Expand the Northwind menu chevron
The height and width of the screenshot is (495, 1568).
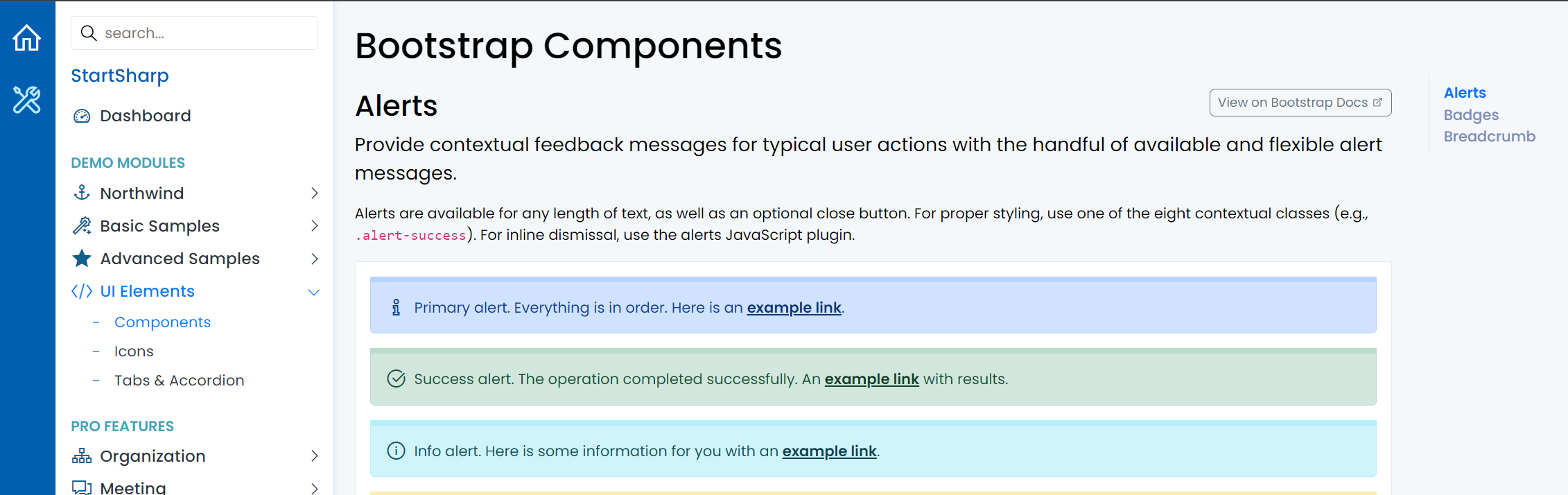pos(315,193)
